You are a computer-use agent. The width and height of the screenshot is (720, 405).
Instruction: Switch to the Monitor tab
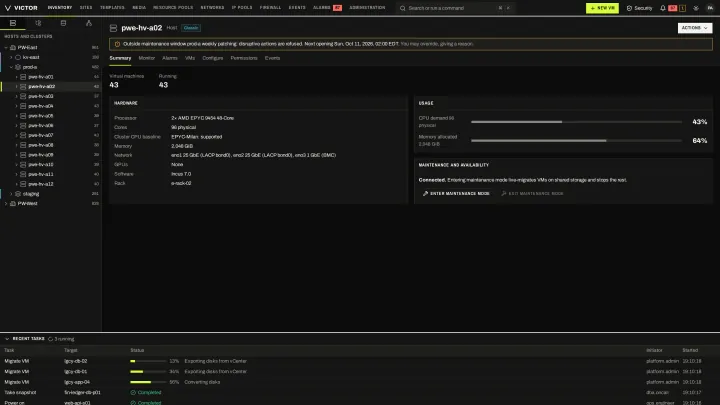coord(146,58)
